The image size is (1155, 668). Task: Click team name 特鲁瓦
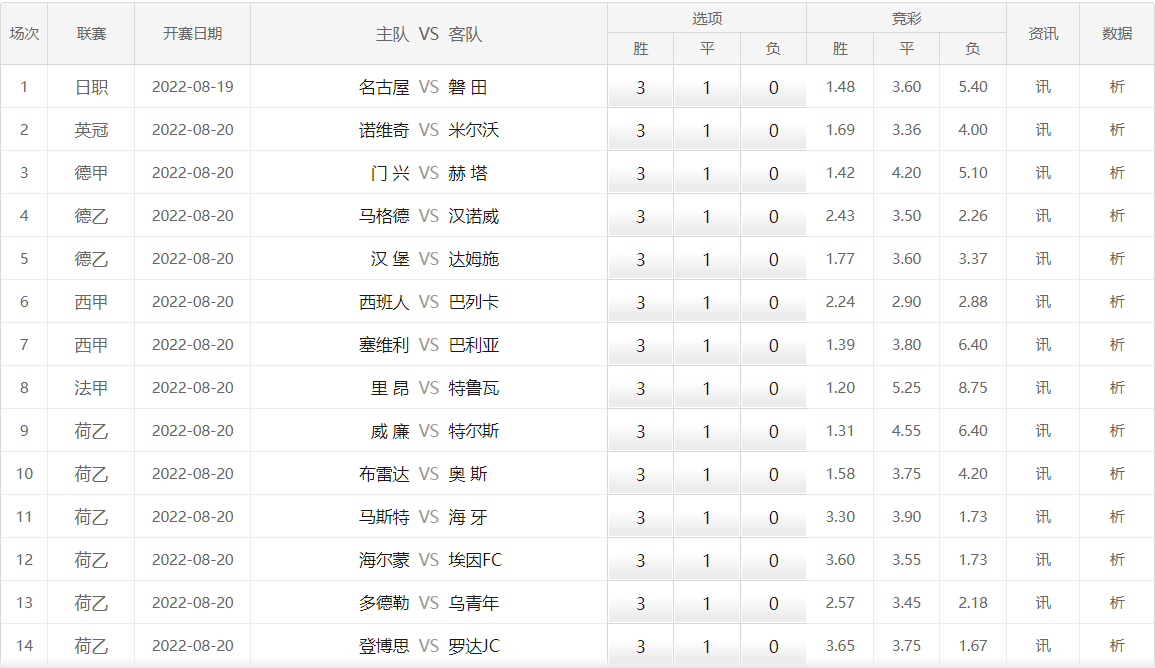pos(474,388)
